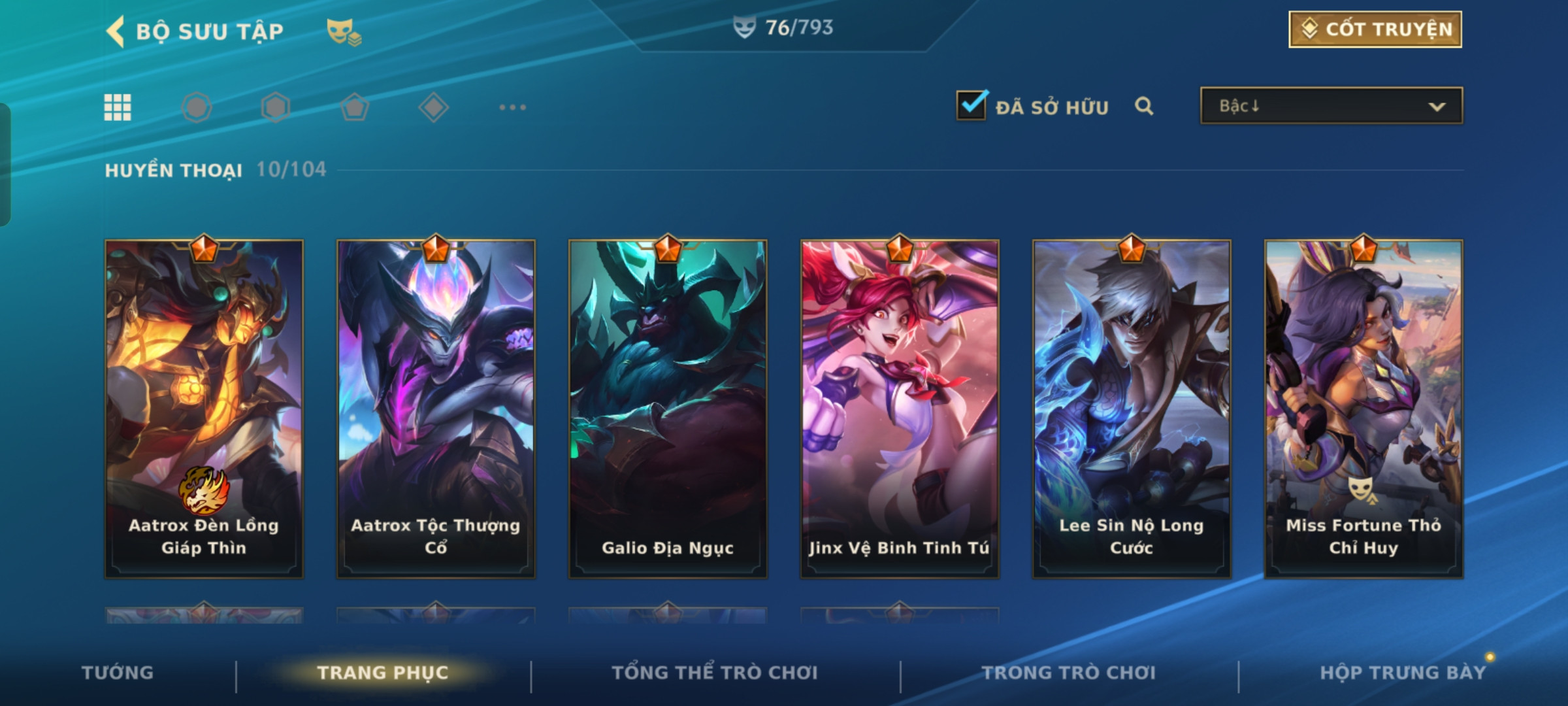
Task: Show more rarity filters via three dots
Action: 513,107
